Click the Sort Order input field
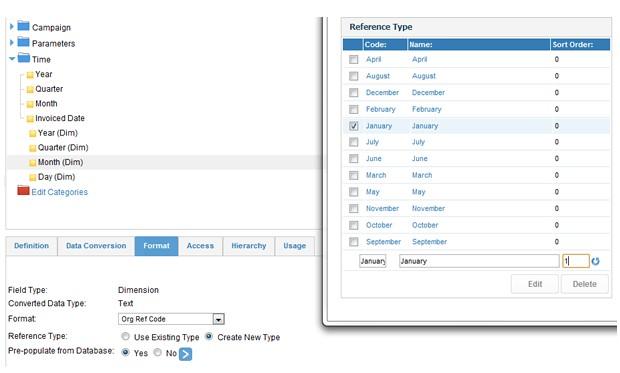620x373 pixels. (576, 261)
